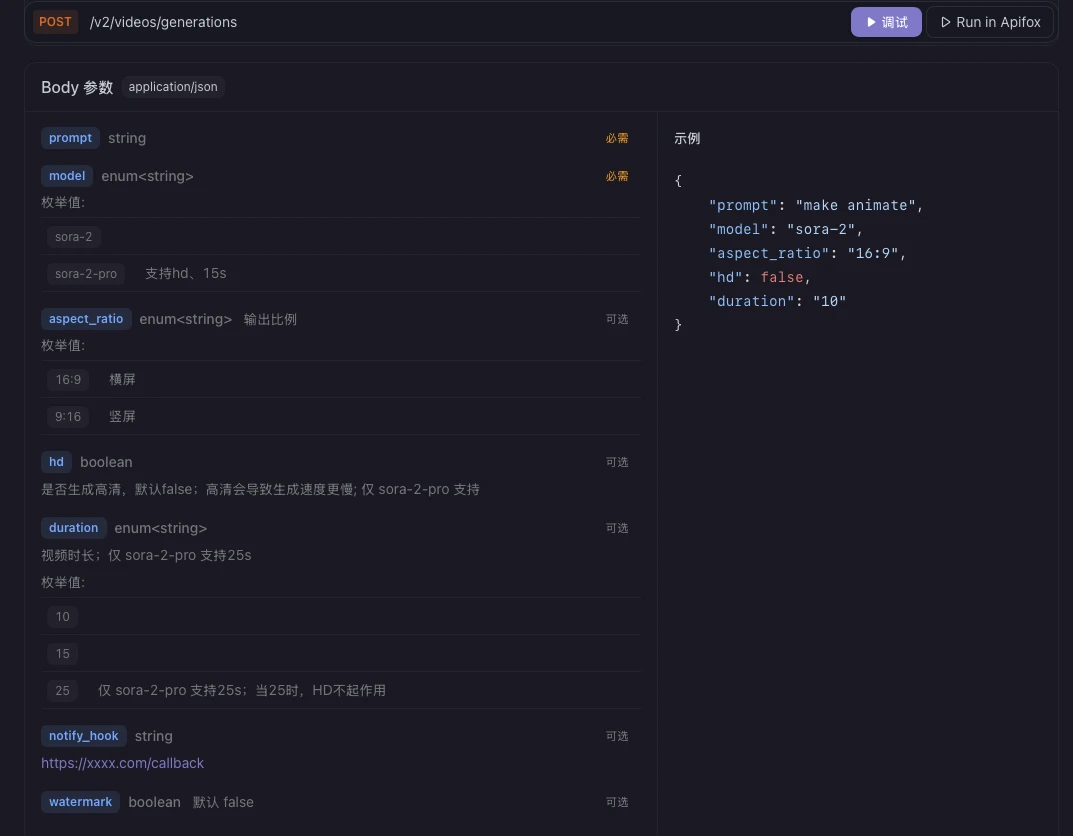
Task: Click the application/json content type badge
Action: click(173, 87)
